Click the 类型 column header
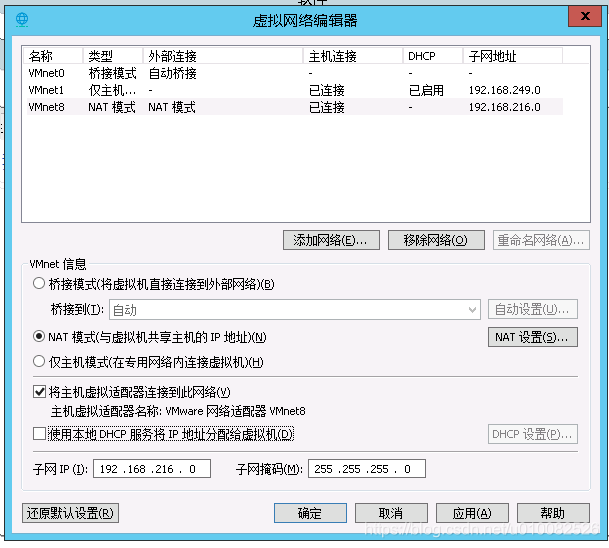 pos(113,56)
